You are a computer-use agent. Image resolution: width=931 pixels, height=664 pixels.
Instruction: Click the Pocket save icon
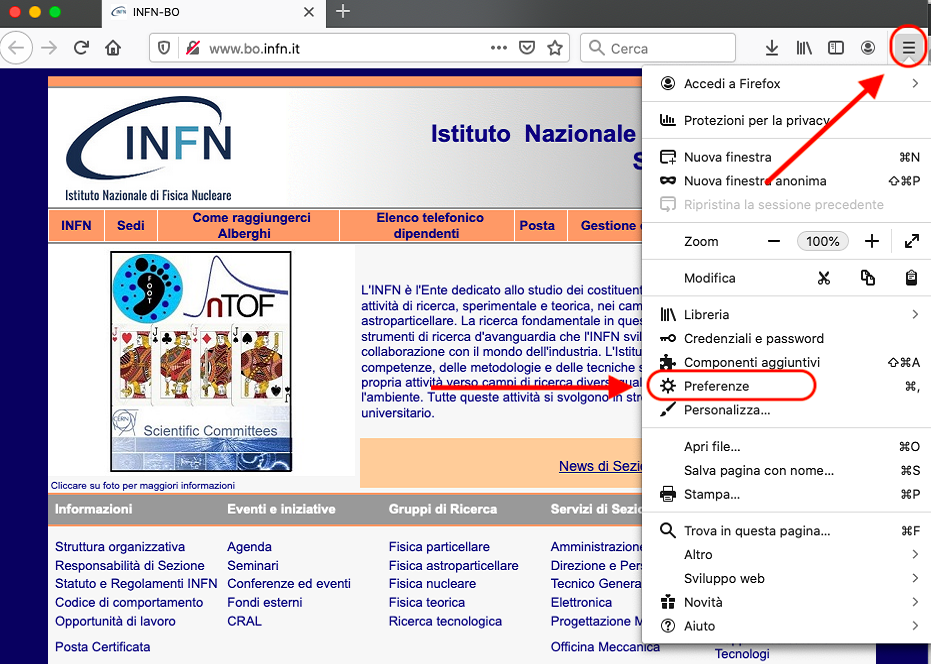527,48
